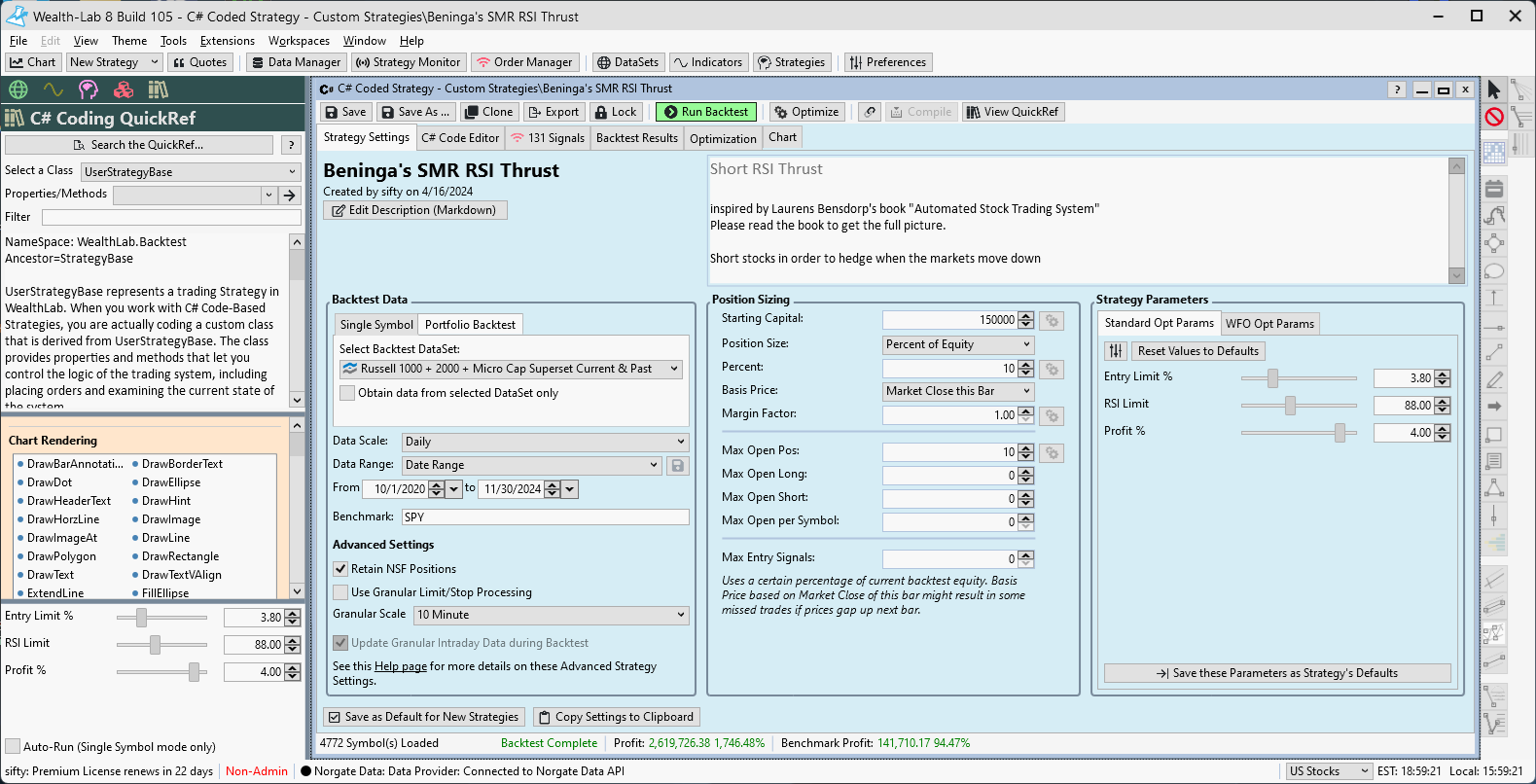Select the triangle drawing tool

1494,487
